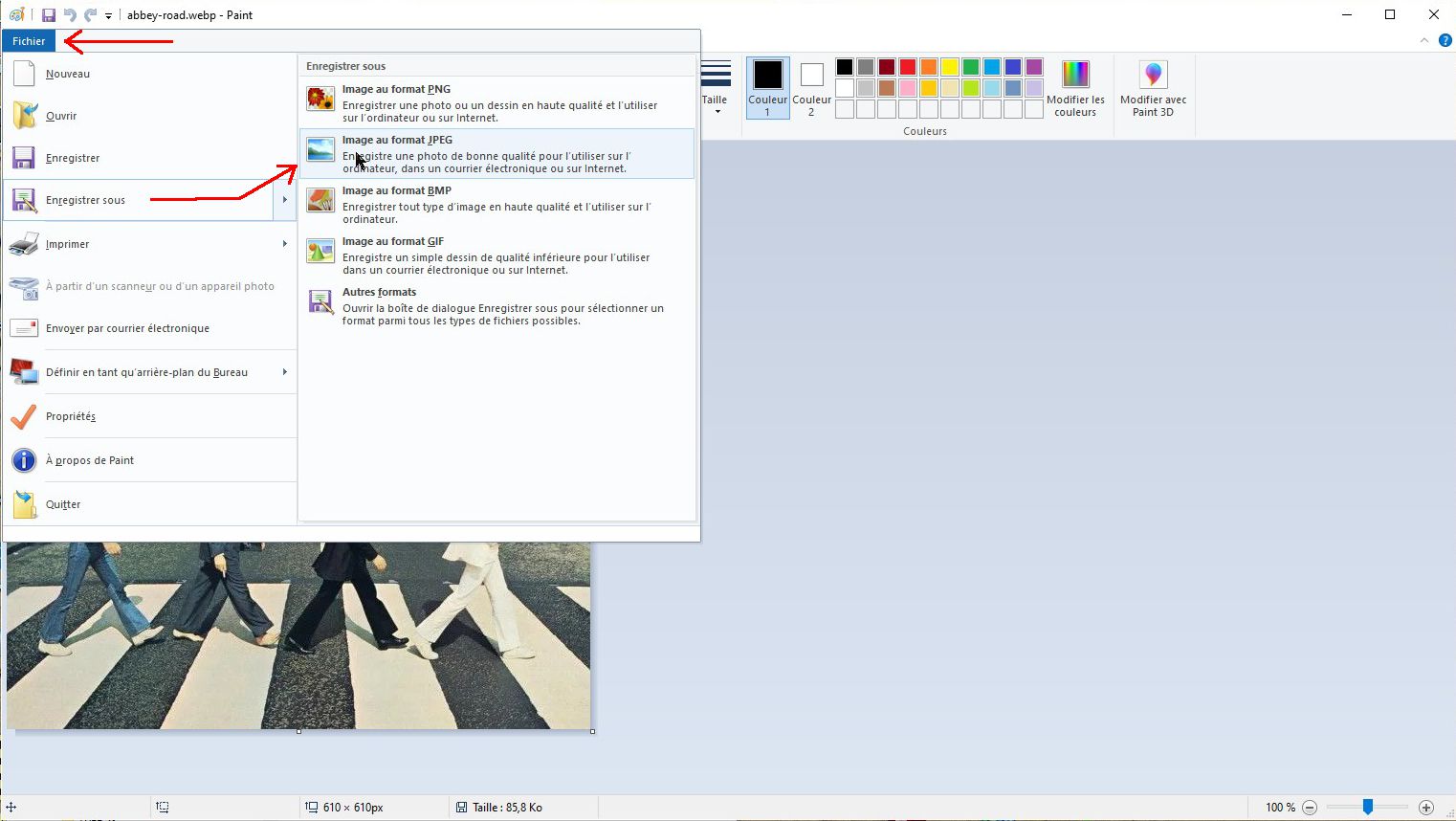Click the PNG flower thumbnail icon
Screen dimensions: 1456x821
(x=320, y=99)
